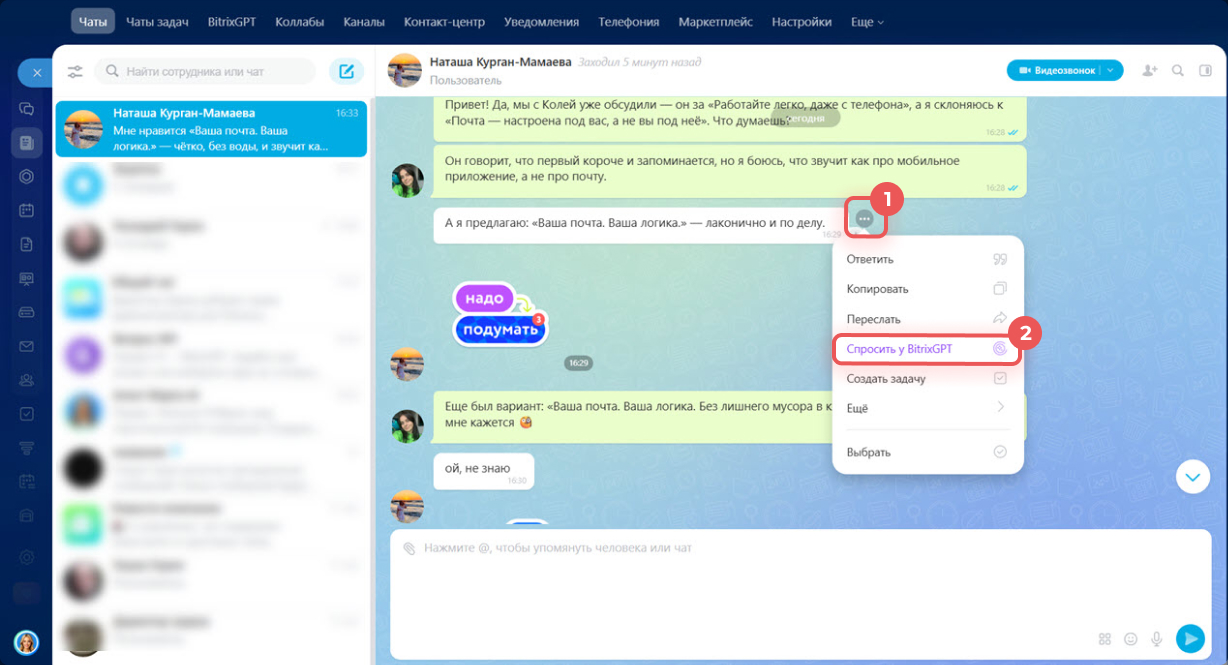This screenshot has height=665, width=1228.
Task: Open the 'Еще' dropdown in top navigation
Action: [x=867, y=22]
